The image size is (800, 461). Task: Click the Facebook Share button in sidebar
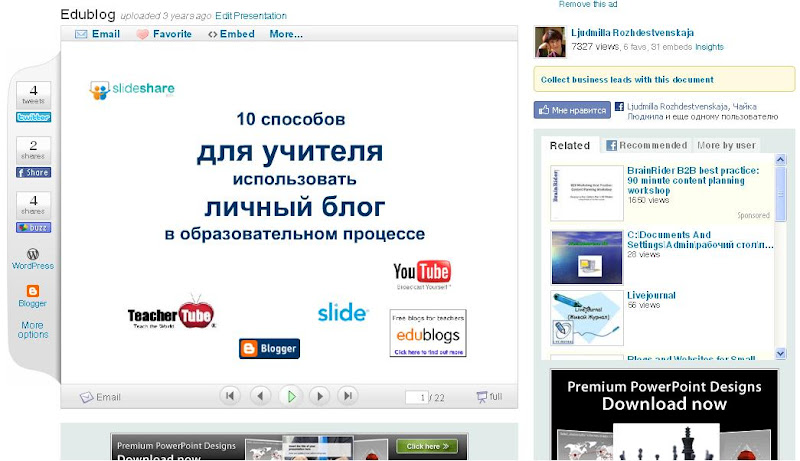[33, 172]
